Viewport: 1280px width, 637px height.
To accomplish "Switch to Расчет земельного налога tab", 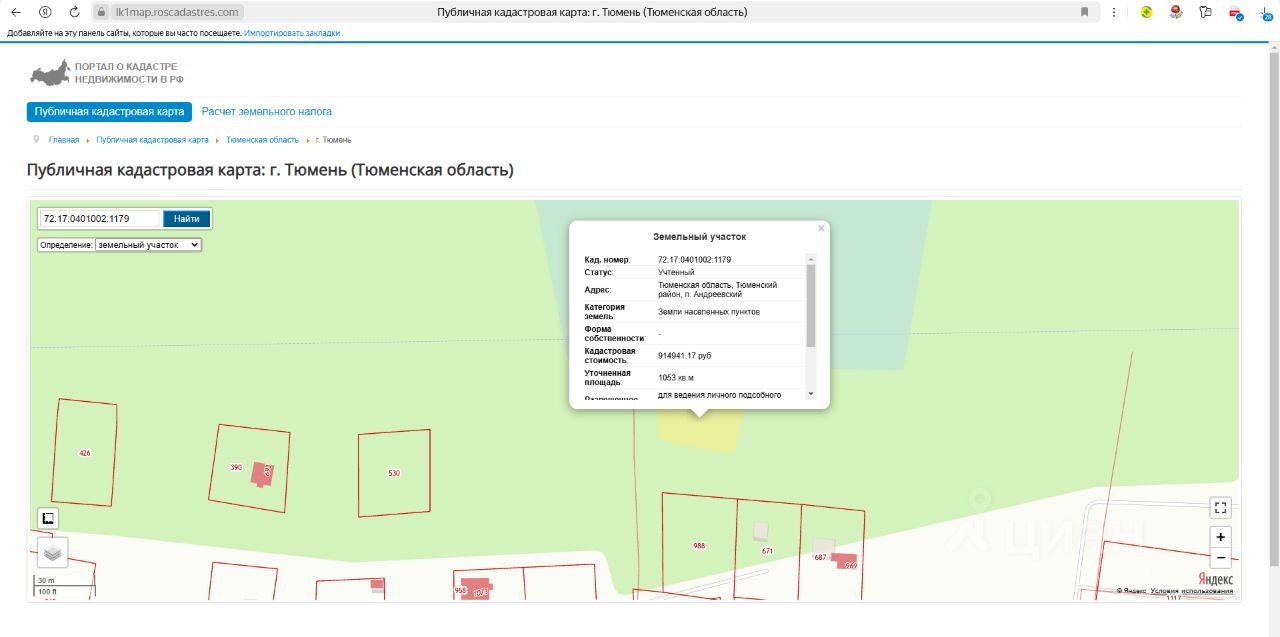I will tap(266, 112).
